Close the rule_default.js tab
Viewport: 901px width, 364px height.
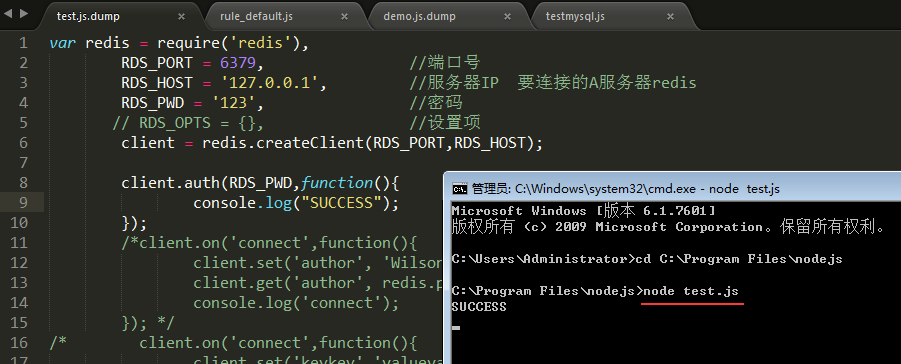tap(344, 17)
